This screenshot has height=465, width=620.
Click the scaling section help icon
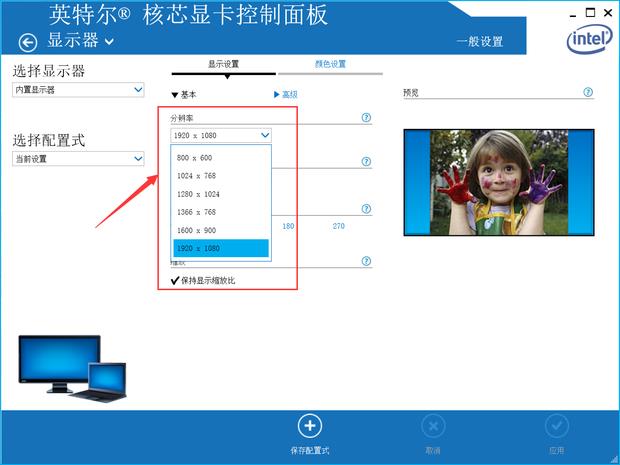tap(367, 261)
